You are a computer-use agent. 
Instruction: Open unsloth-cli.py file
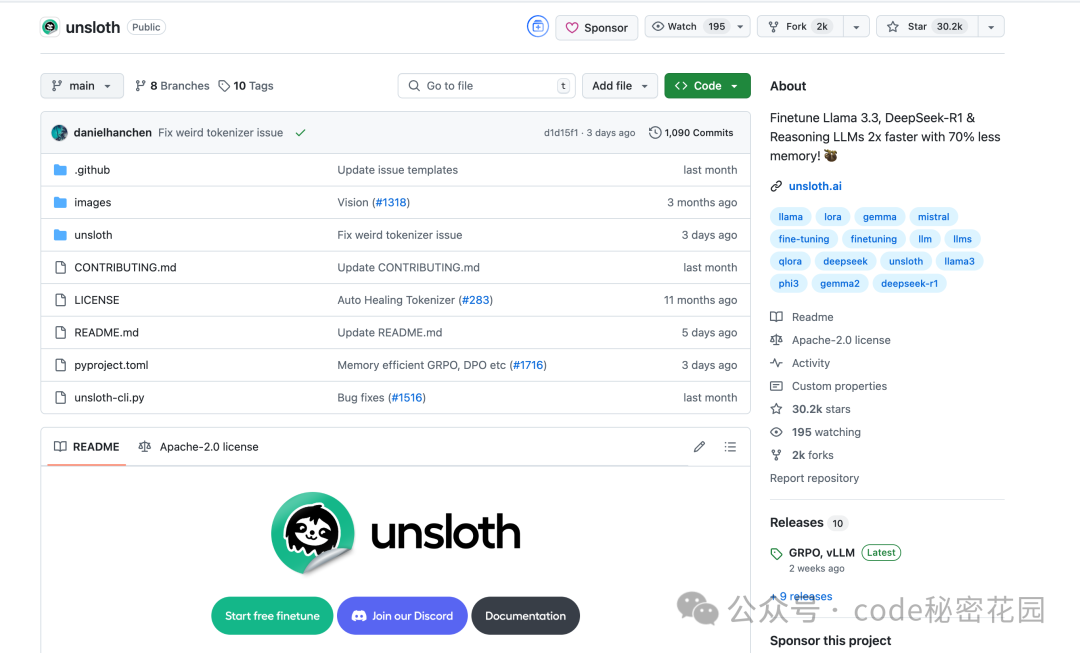(x=109, y=397)
